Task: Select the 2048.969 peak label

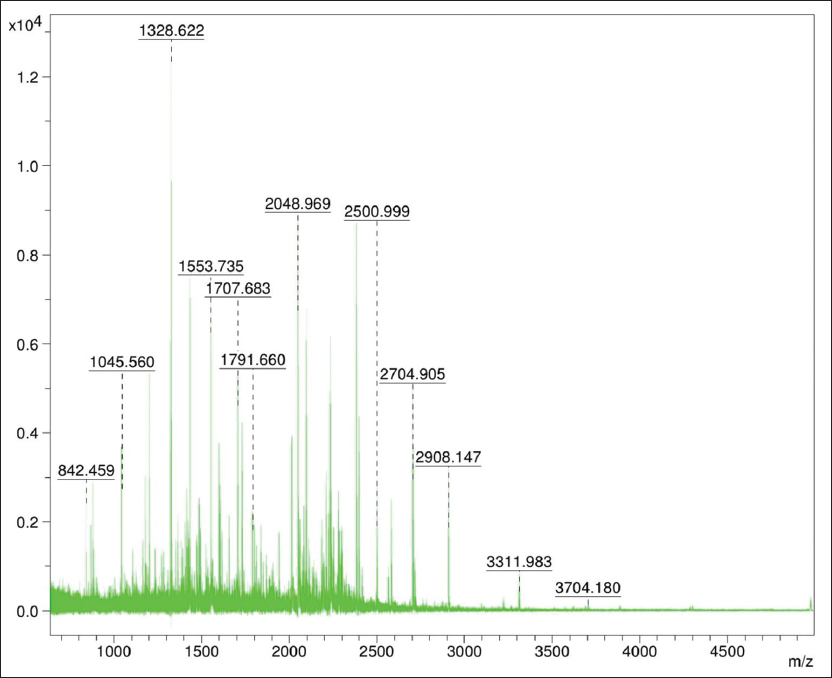Action: click(x=297, y=204)
